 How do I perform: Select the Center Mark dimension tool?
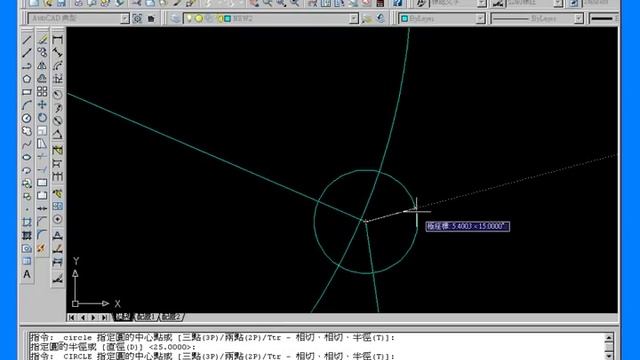coord(58,219)
